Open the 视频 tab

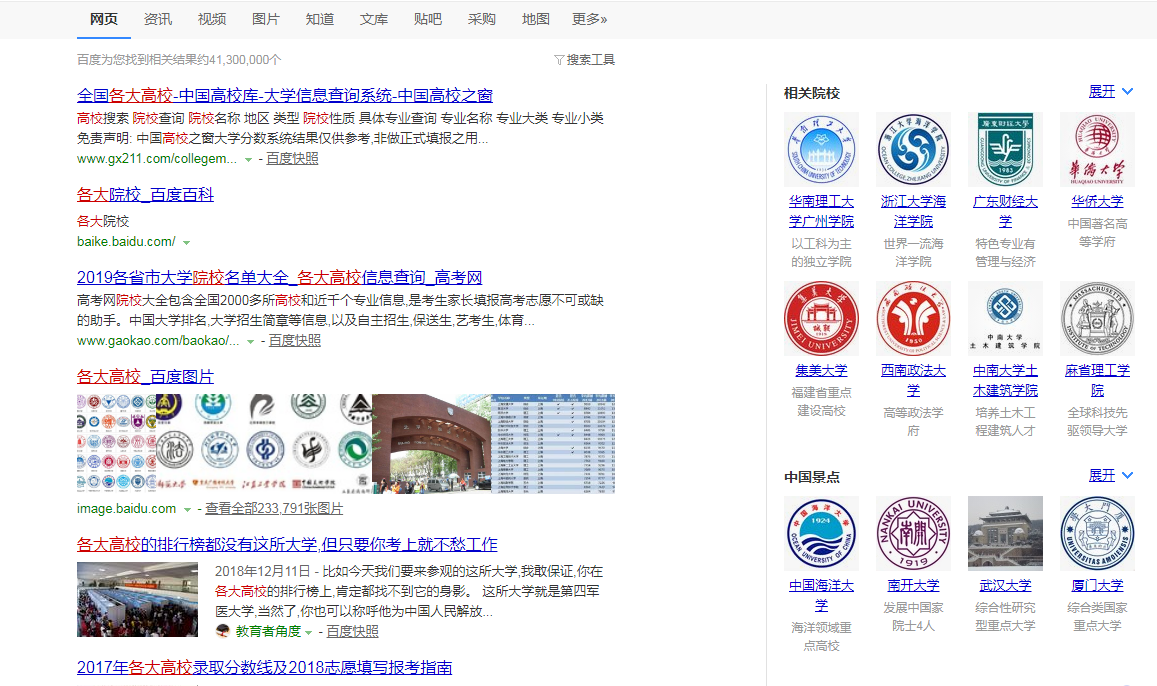(x=212, y=19)
